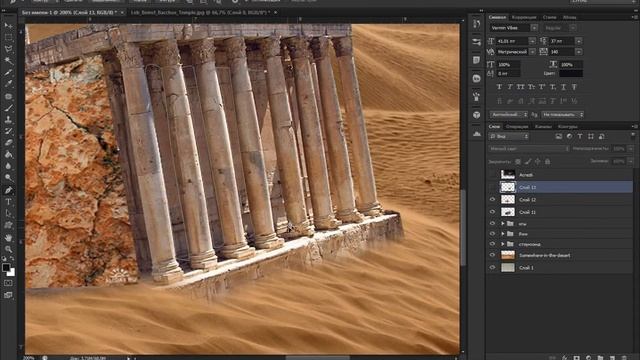Toggle faux bold text style

coord(499,87)
